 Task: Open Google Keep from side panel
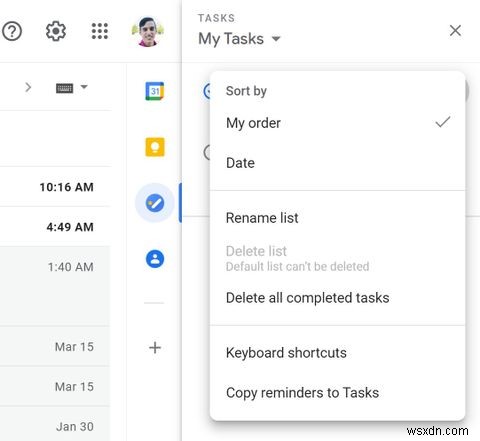pyautogui.click(x=155, y=147)
